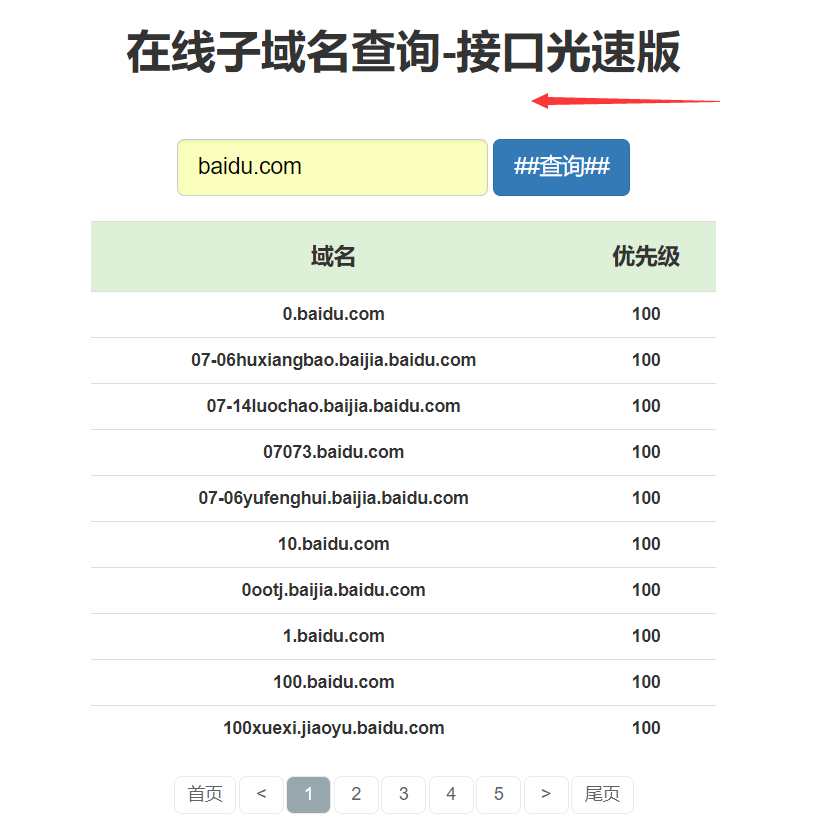The image size is (840, 828).
Task: Select 100xuexi.jiaoyu.baidu.com entry
Action: [x=333, y=728]
